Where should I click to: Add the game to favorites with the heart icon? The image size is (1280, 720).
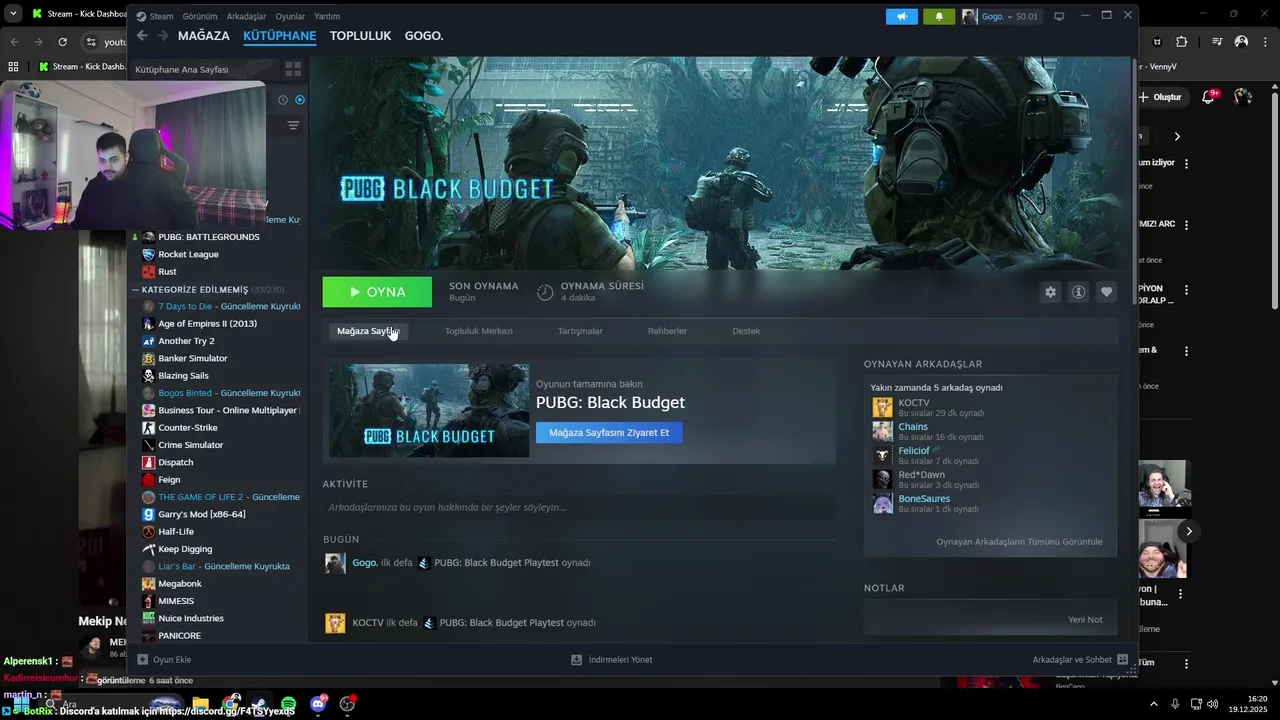coord(1106,292)
